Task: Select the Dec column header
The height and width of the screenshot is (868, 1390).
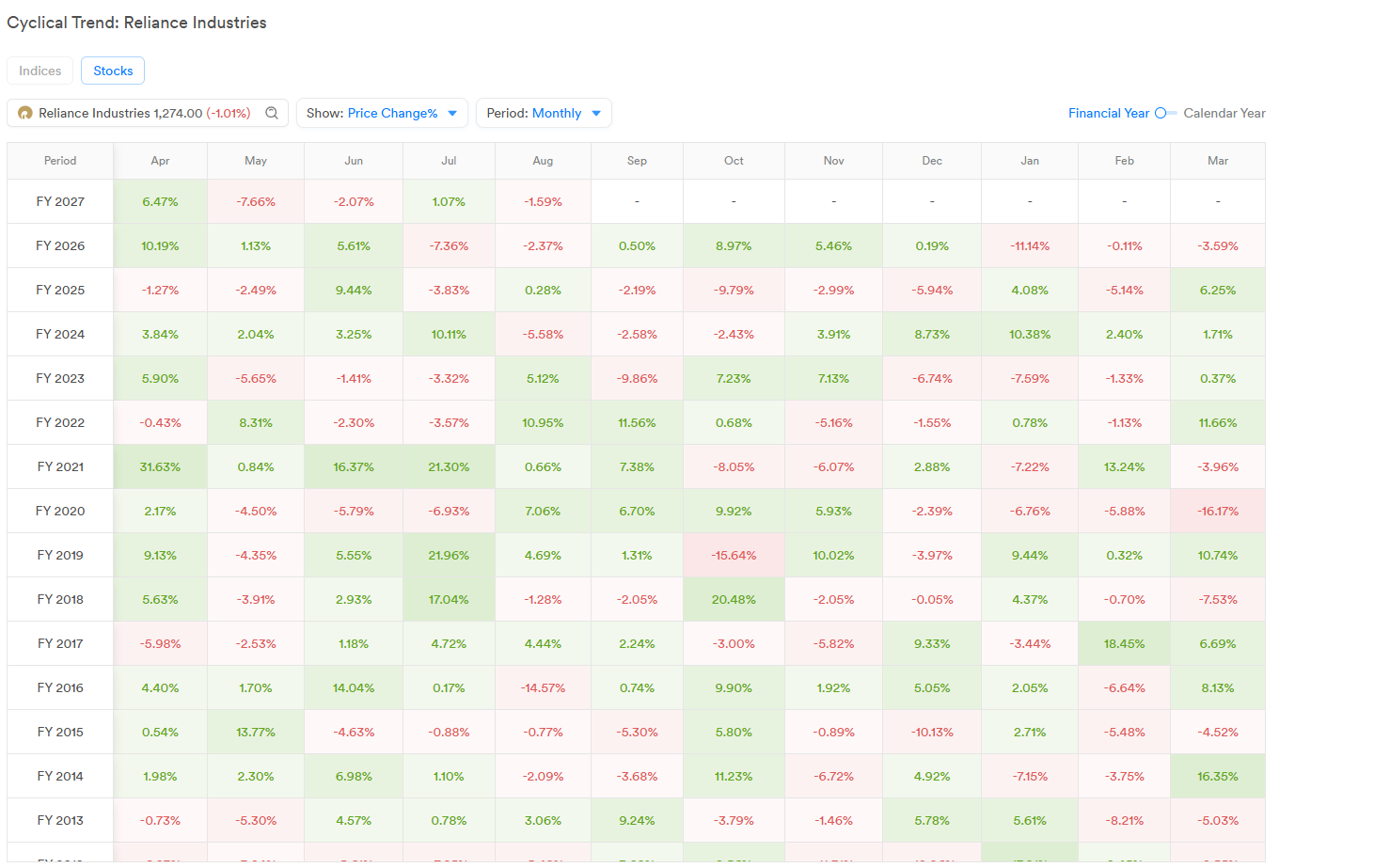Action: click(932, 161)
